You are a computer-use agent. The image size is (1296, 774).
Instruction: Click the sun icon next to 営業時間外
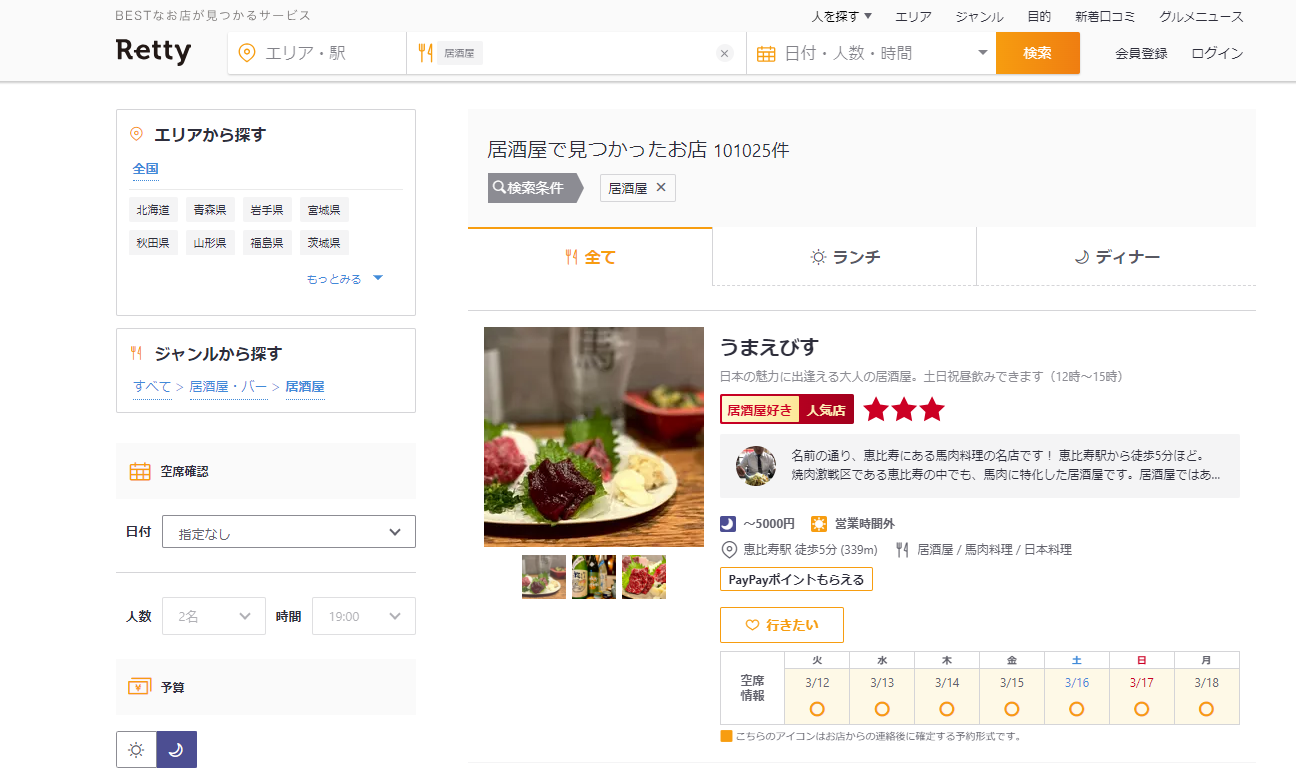pos(819,523)
